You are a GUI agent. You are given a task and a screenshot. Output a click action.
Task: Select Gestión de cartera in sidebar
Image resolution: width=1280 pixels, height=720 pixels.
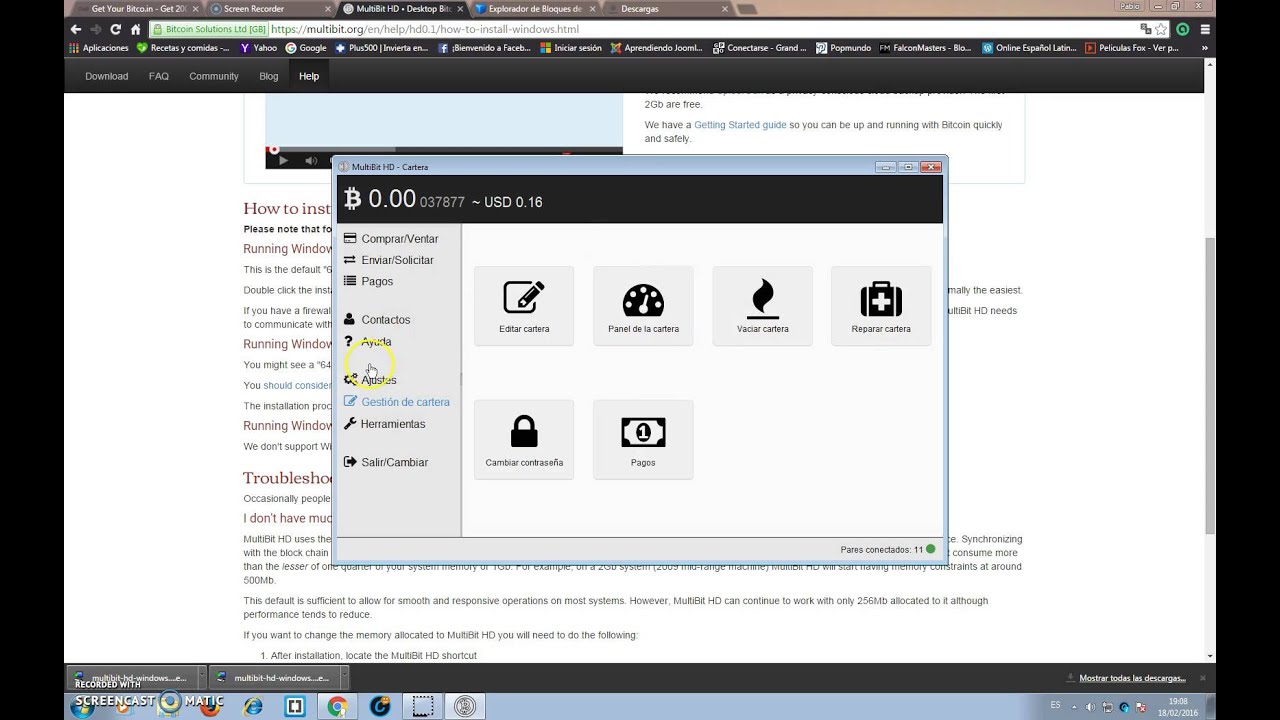point(397,402)
